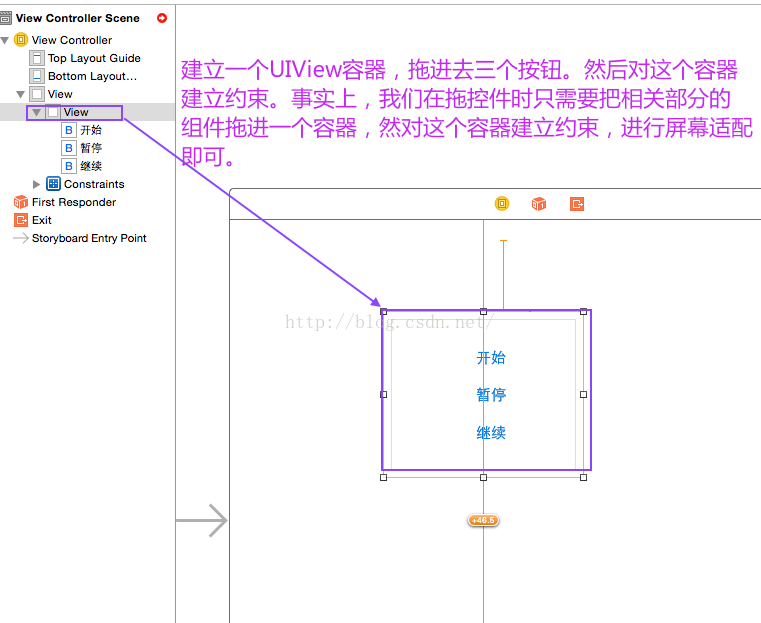Screen dimensions: 761x623
Task: Click the Storyboard Entry Point arrow icon
Action: [21, 238]
